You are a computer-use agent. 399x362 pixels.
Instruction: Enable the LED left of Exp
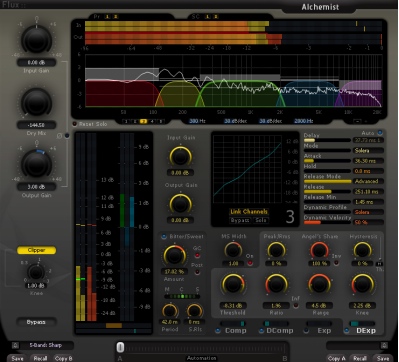[306, 331]
